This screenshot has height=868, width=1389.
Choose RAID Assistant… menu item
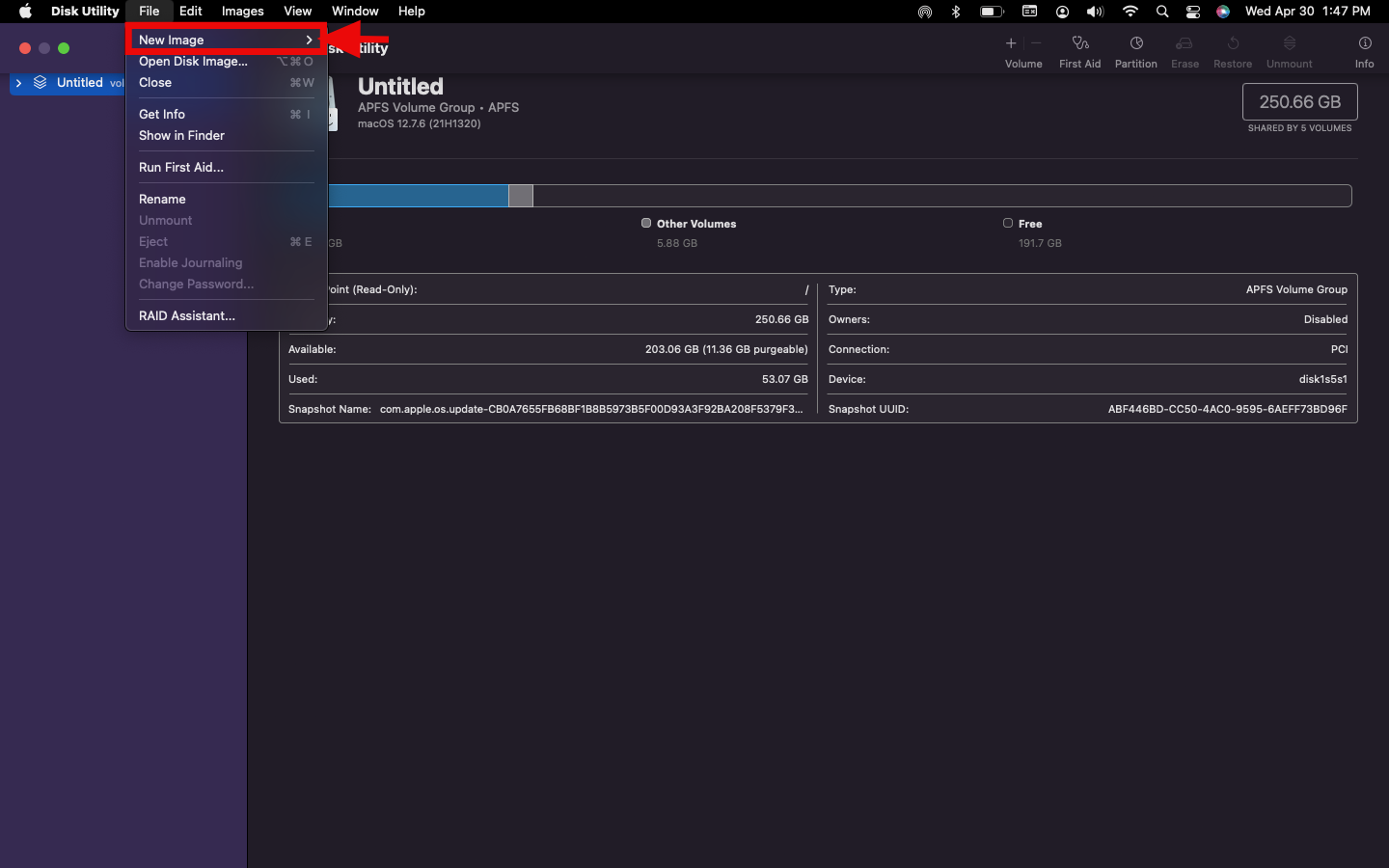pos(187,315)
